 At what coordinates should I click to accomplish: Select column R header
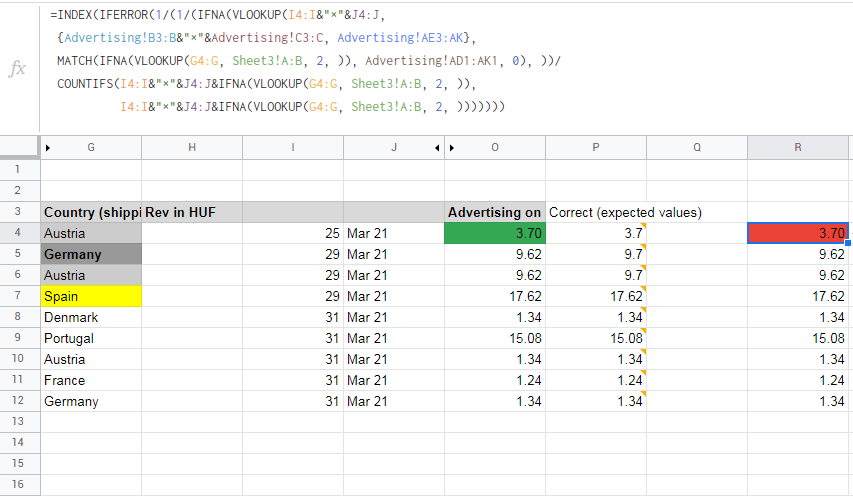[x=798, y=147]
